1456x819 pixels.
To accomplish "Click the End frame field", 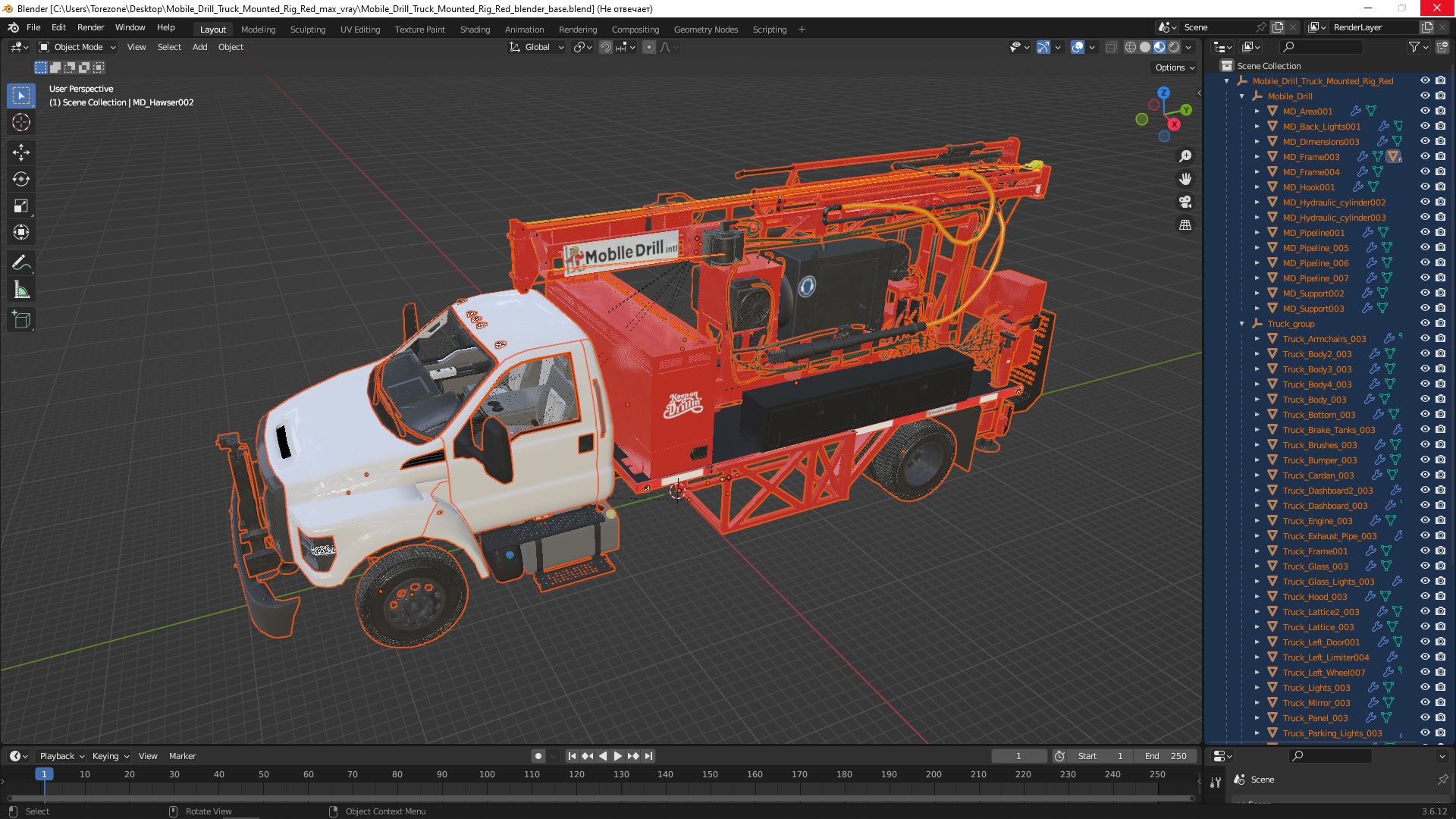I will (x=1166, y=756).
